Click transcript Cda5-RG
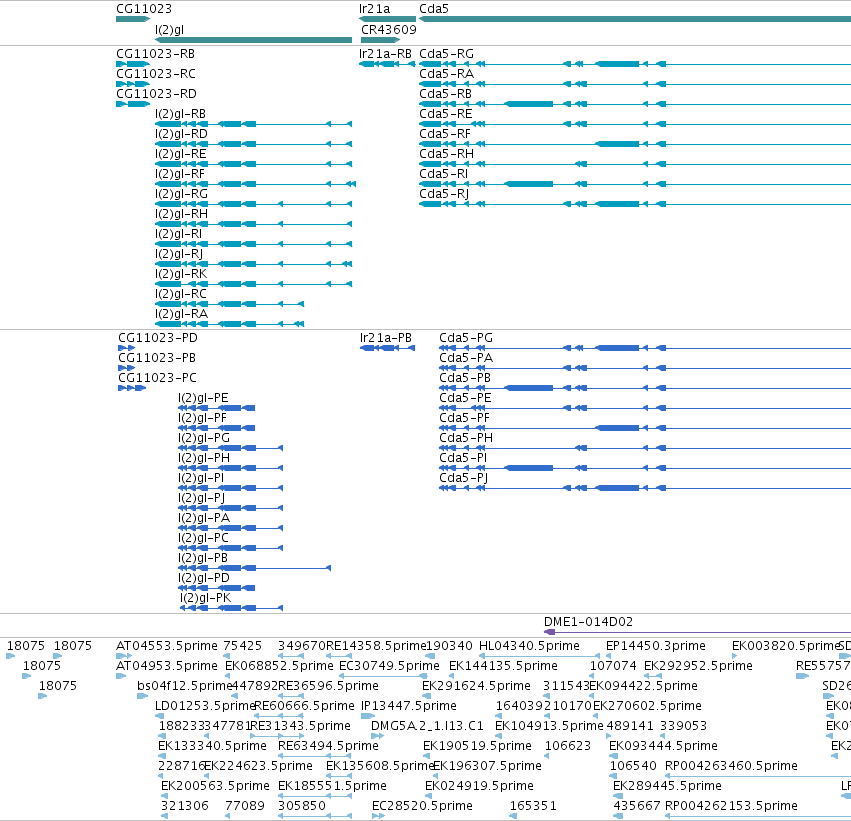 (x=447, y=54)
